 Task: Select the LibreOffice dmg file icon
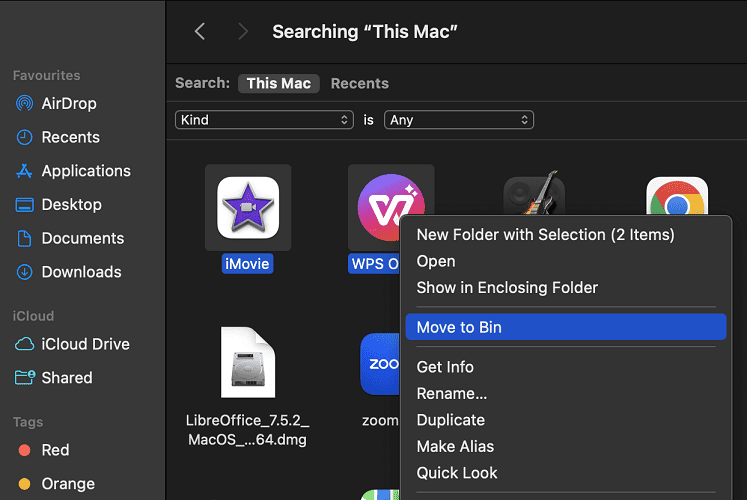click(247, 362)
